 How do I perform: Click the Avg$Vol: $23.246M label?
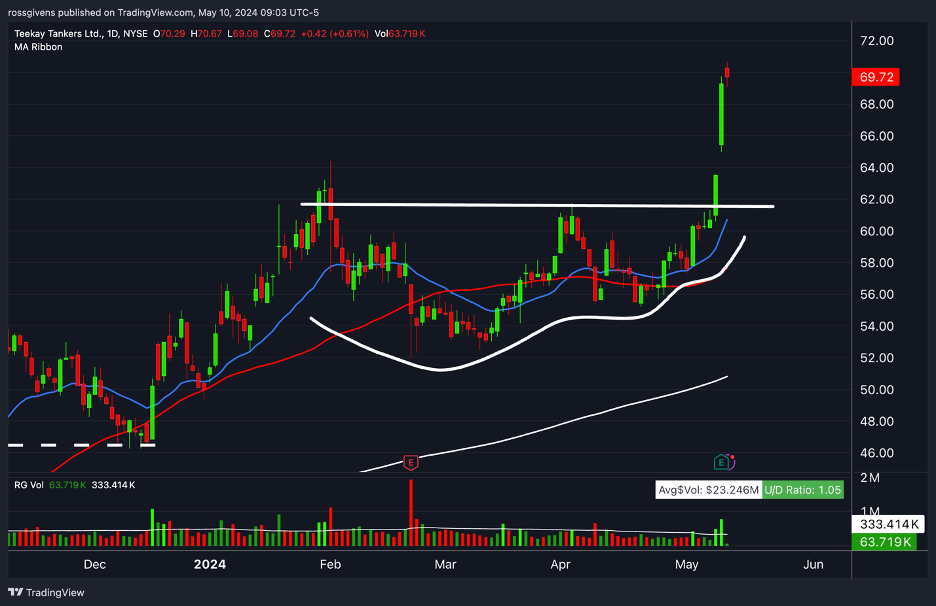[x=708, y=490]
